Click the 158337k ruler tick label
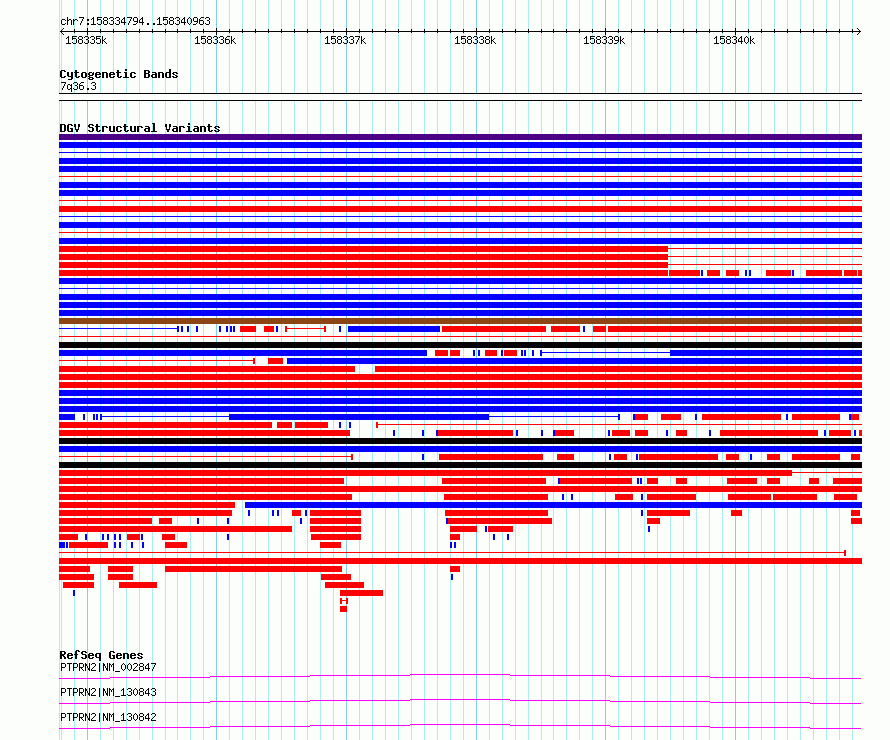The height and width of the screenshot is (740, 890). tap(345, 40)
